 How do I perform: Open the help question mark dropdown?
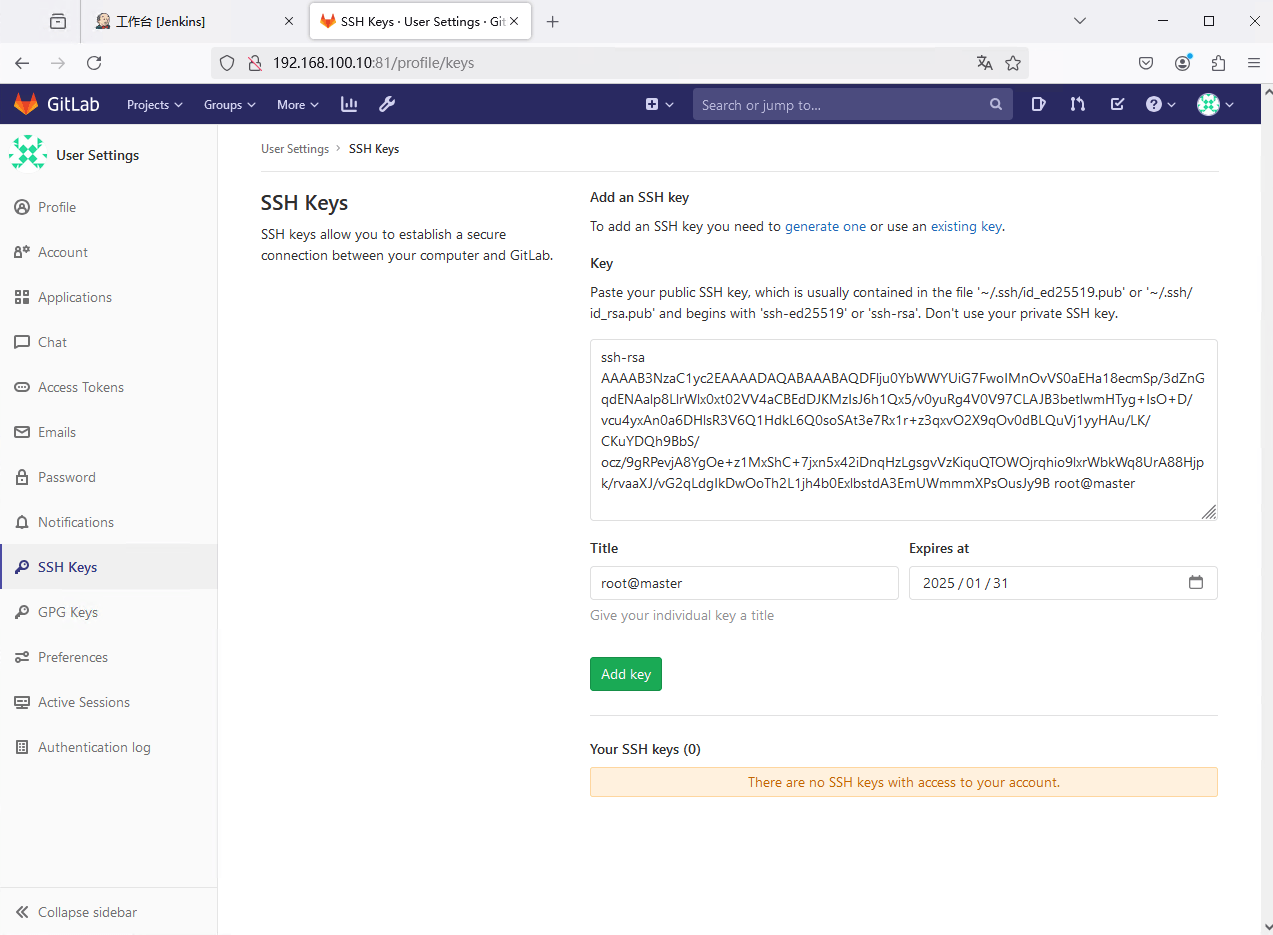click(1160, 104)
